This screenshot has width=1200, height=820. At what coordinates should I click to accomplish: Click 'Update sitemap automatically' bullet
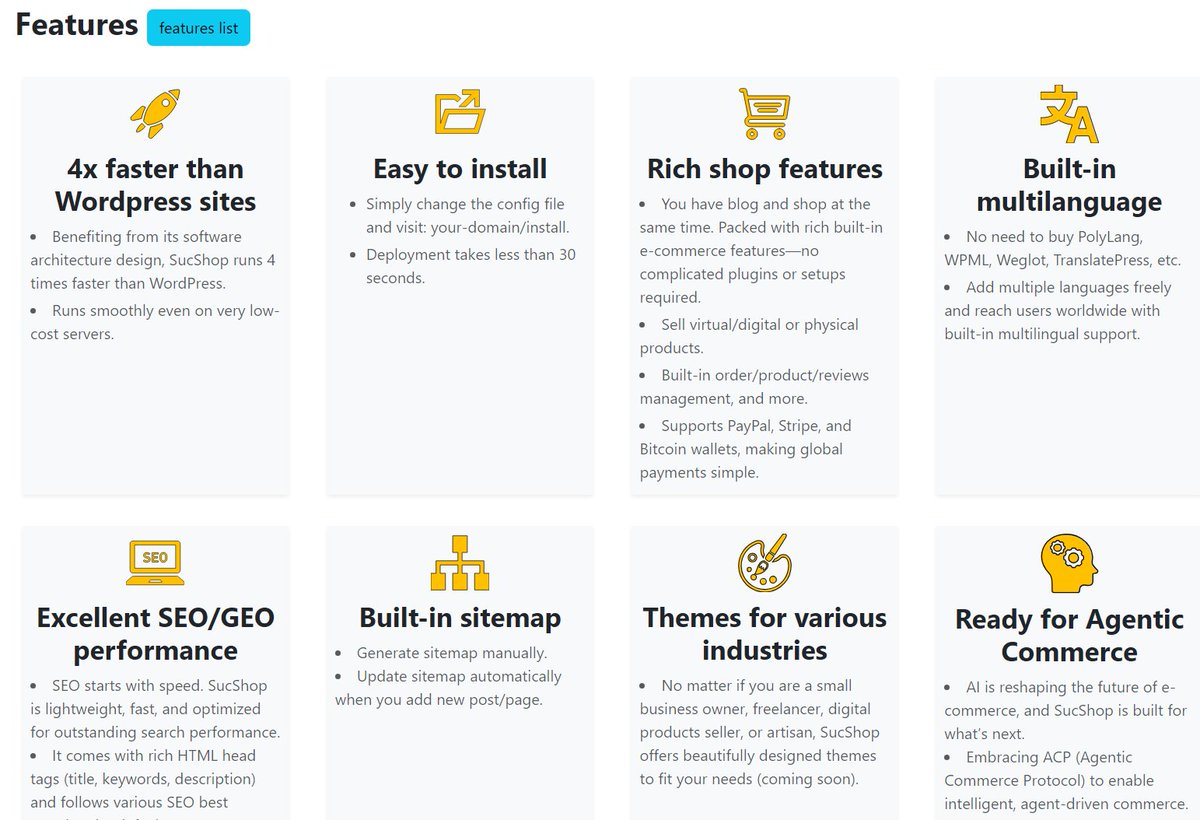tap(449, 688)
